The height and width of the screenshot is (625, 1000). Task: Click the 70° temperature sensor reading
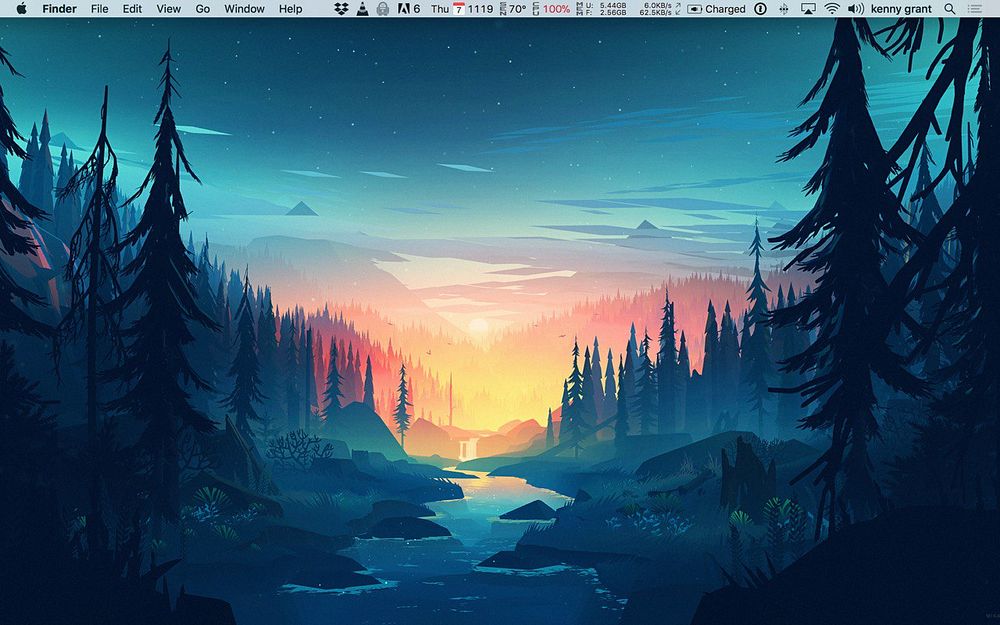tap(513, 9)
